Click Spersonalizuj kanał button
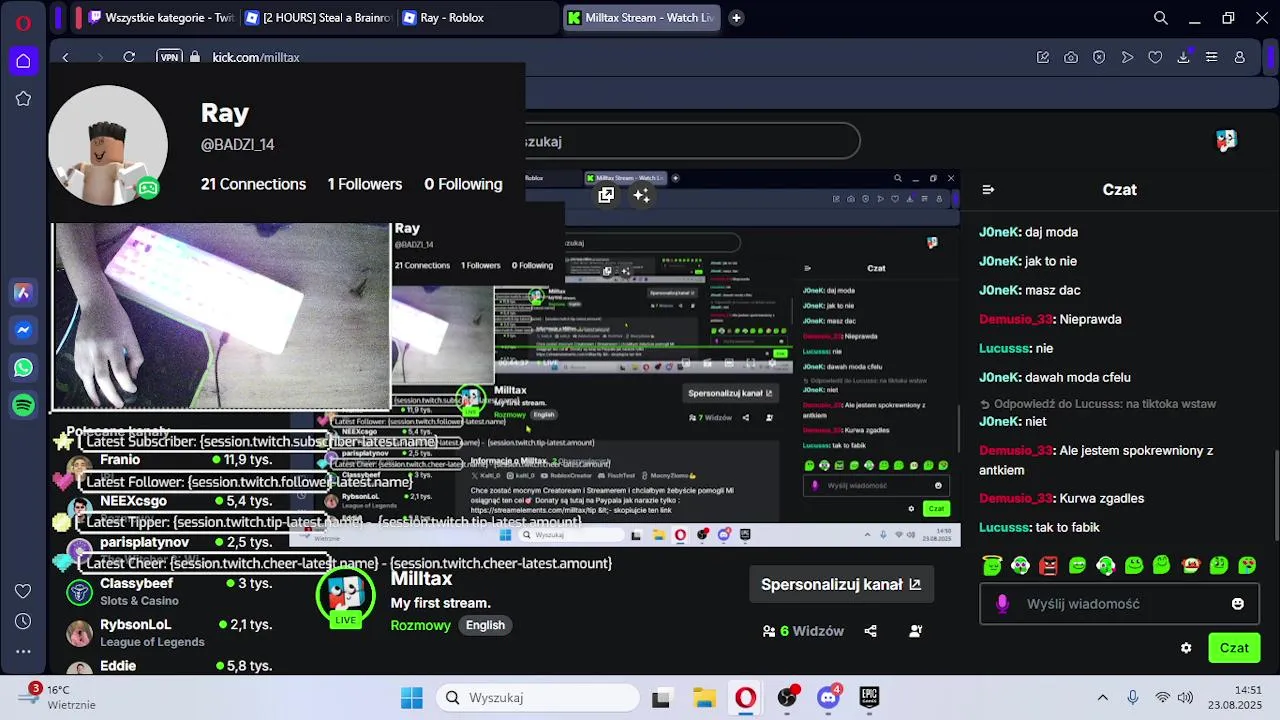 (841, 584)
